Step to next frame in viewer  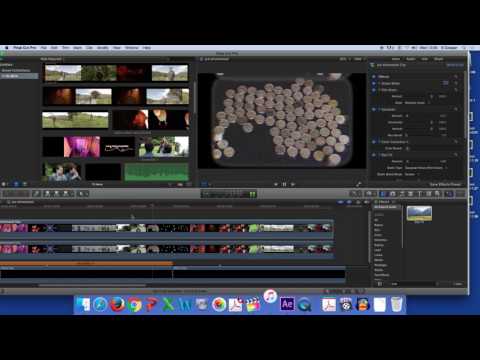click(x=293, y=184)
